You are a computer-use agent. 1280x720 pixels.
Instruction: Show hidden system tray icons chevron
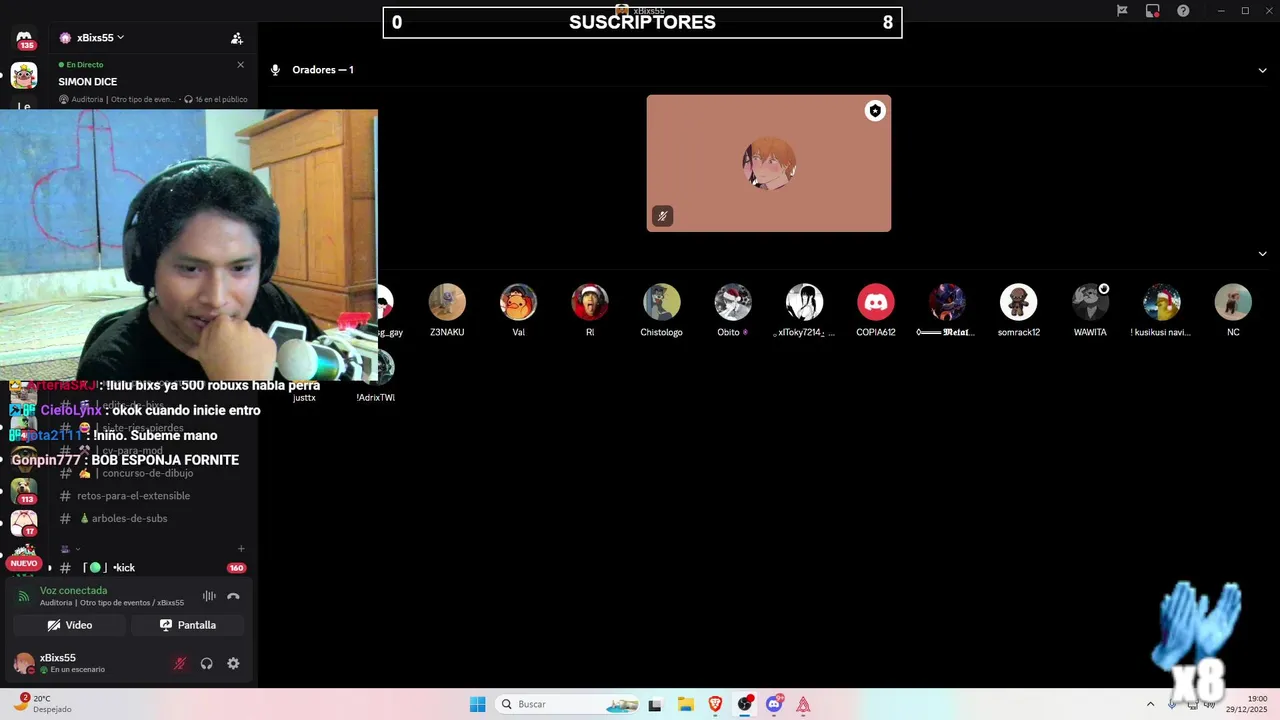1150,704
